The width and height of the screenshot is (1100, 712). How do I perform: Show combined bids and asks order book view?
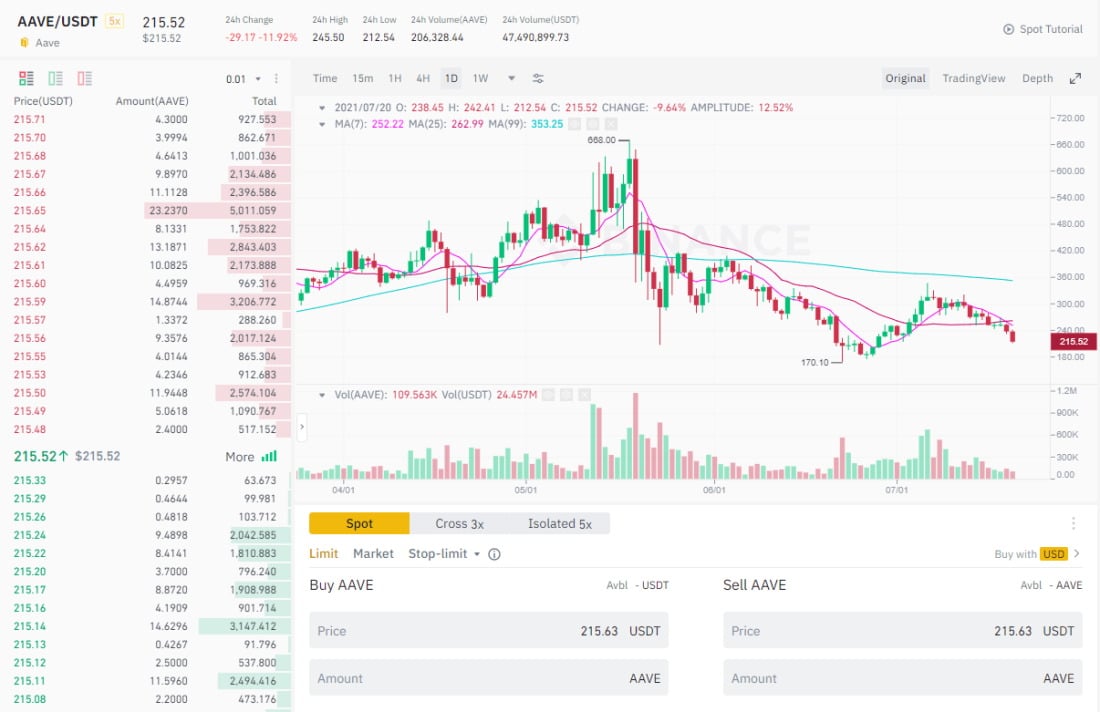pos(26,78)
